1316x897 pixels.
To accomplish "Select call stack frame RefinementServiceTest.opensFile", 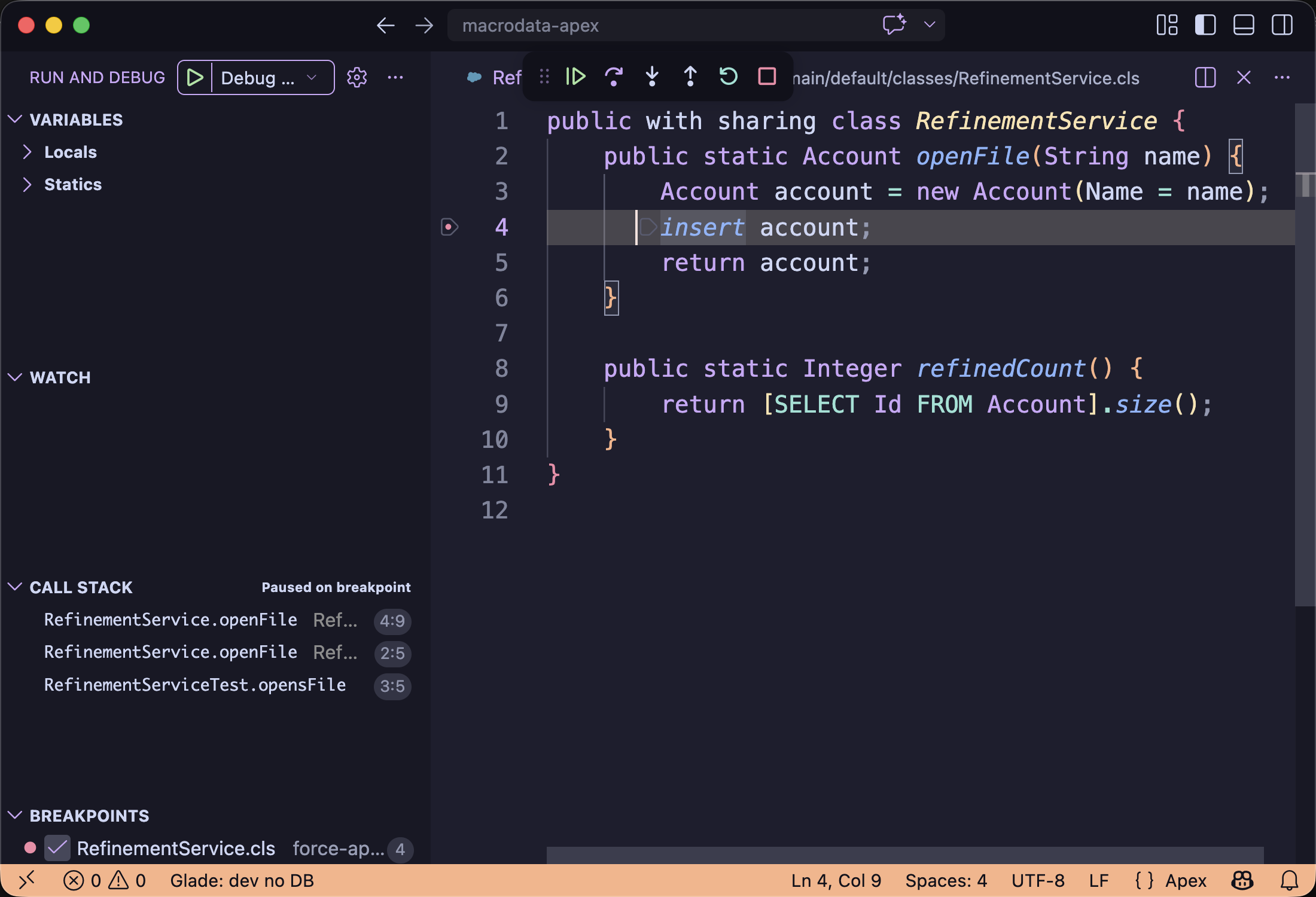I will pos(215,685).
